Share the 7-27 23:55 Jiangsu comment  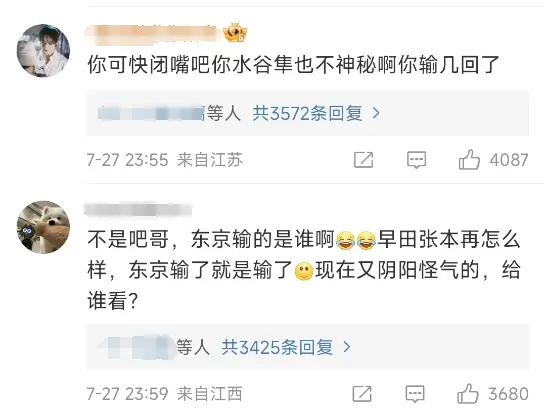(363, 160)
